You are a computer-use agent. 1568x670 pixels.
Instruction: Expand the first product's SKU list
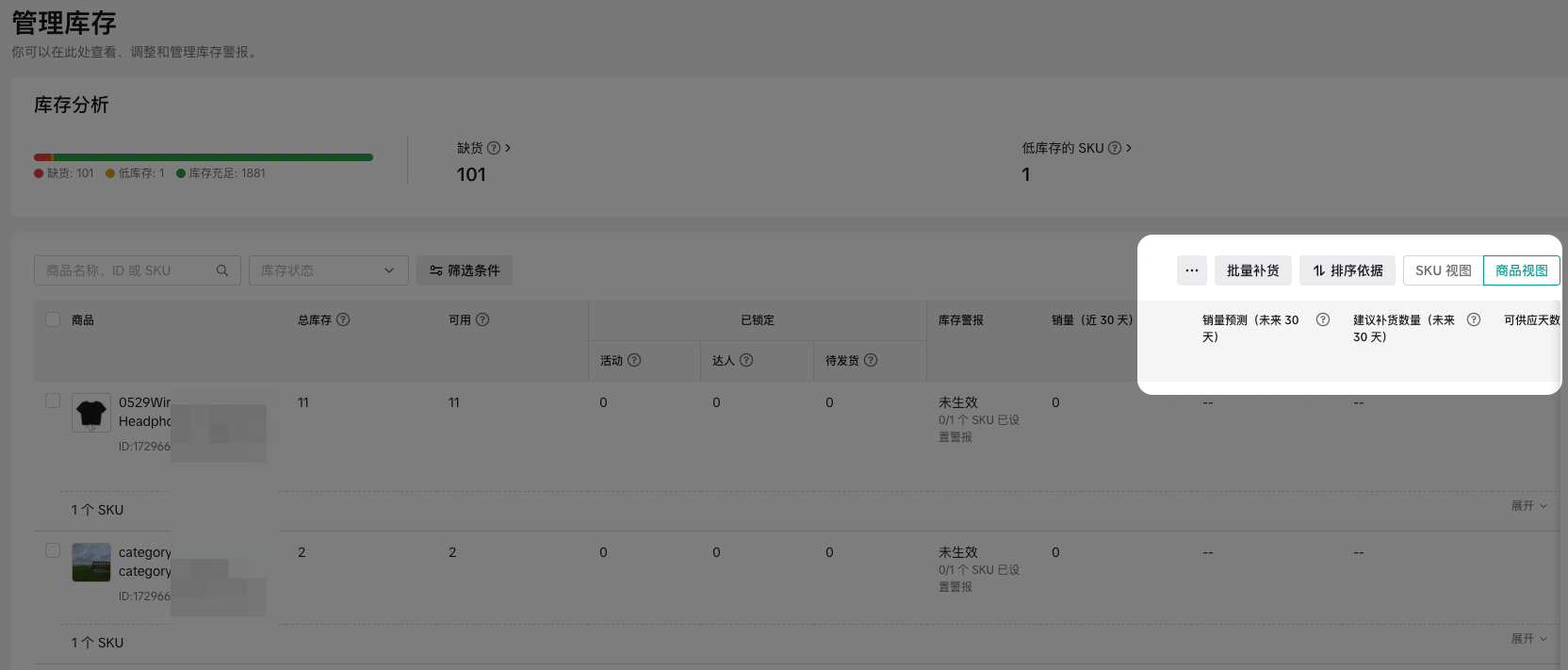pyautogui.click(x=1528, y=506)
